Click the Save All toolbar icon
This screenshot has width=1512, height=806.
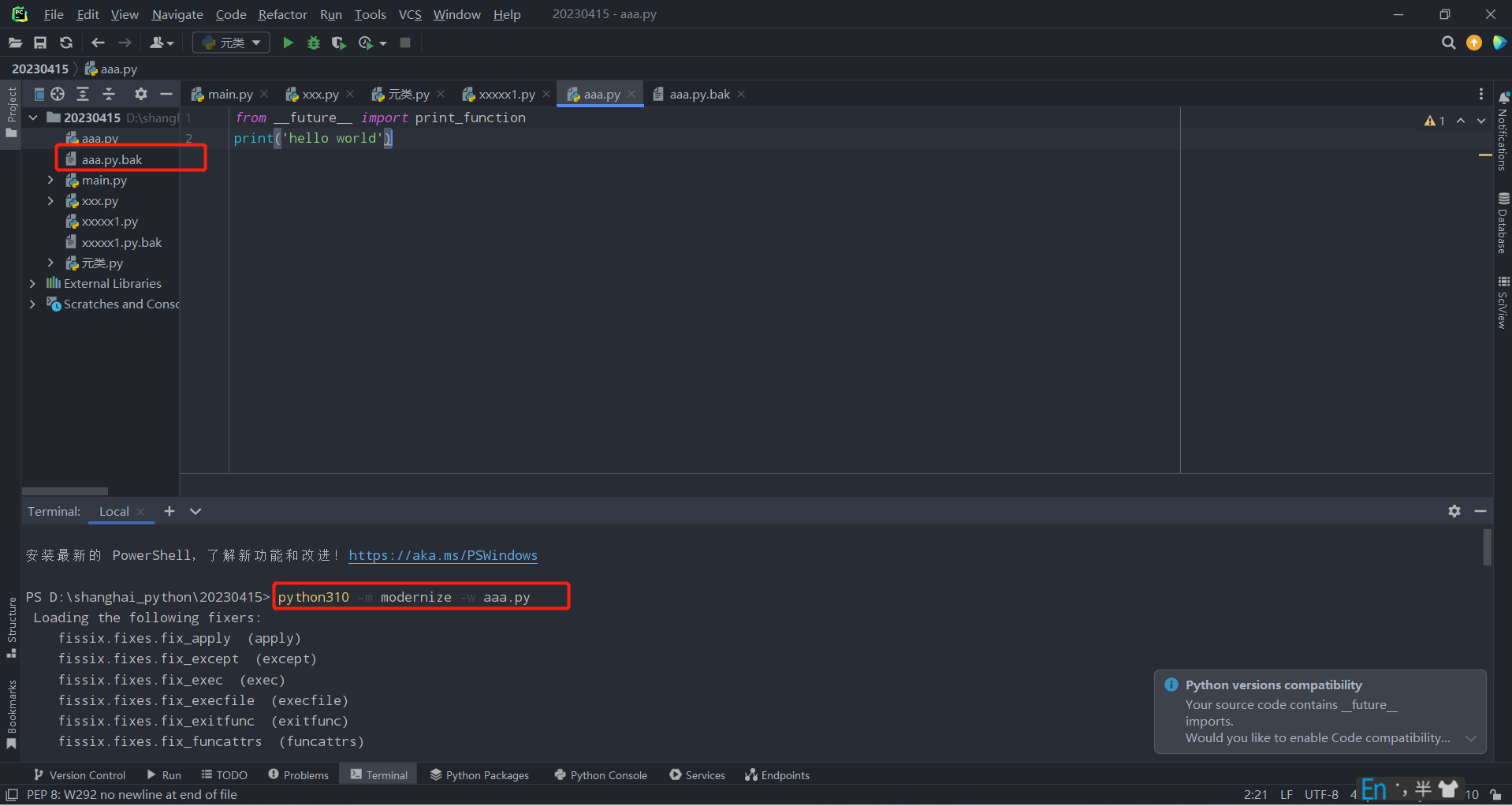40,43
